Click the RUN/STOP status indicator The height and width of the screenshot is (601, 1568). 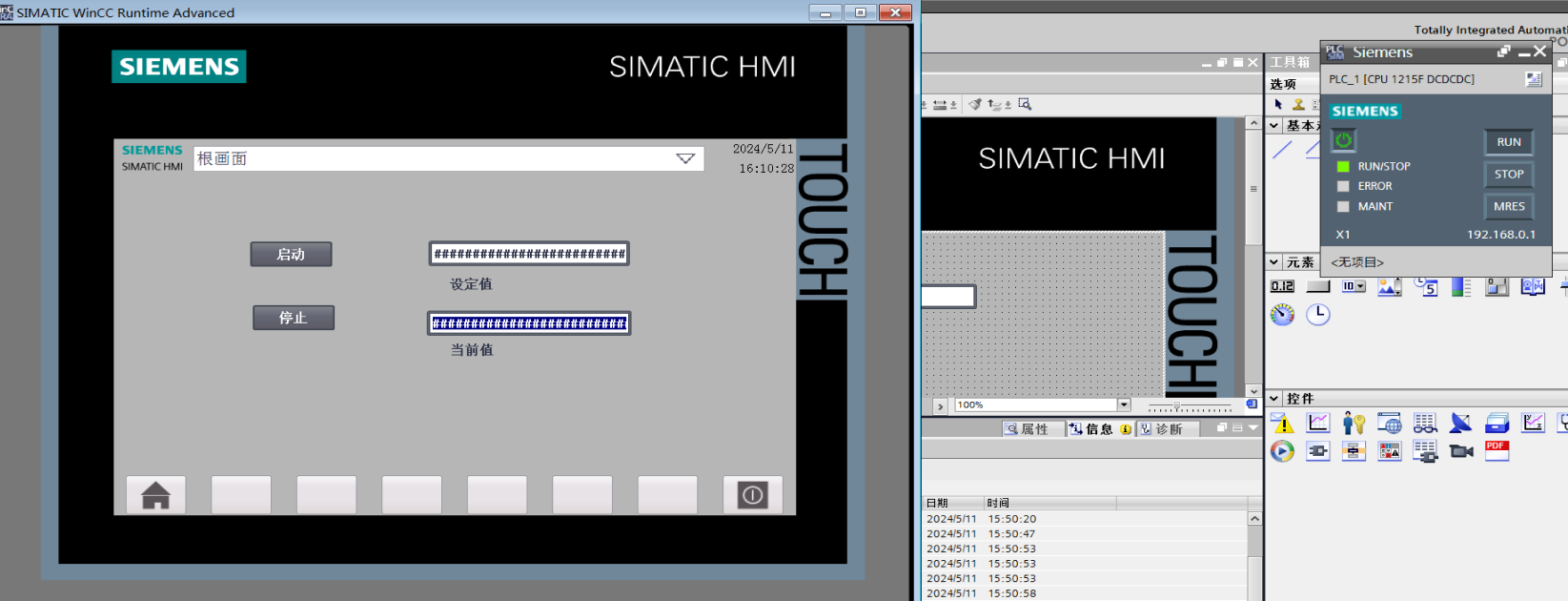1343,167
